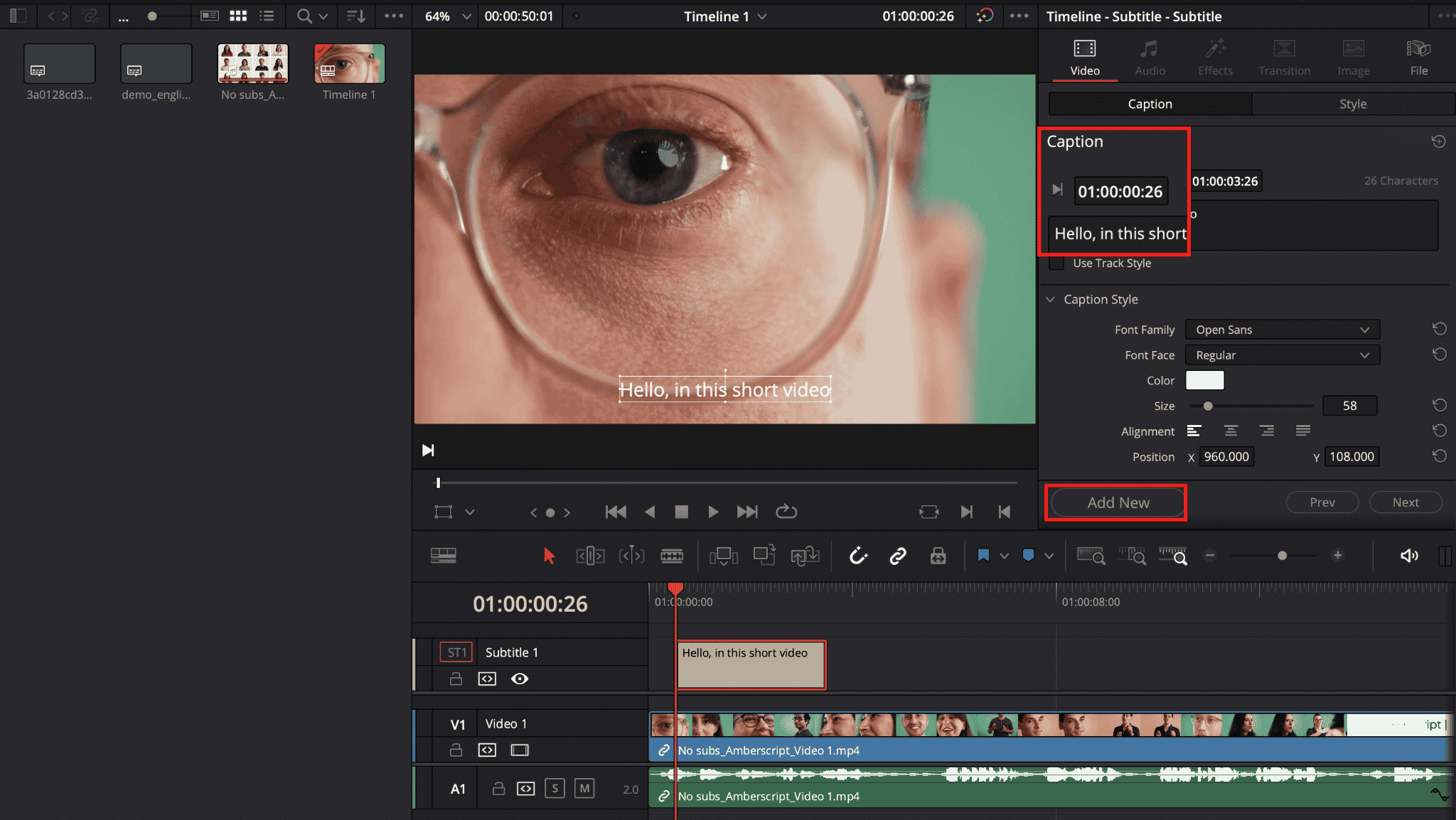Click the Mark In viewer icon
Image resolution: width=1456 pixels, height=820 pixels.
pos(966,512)
